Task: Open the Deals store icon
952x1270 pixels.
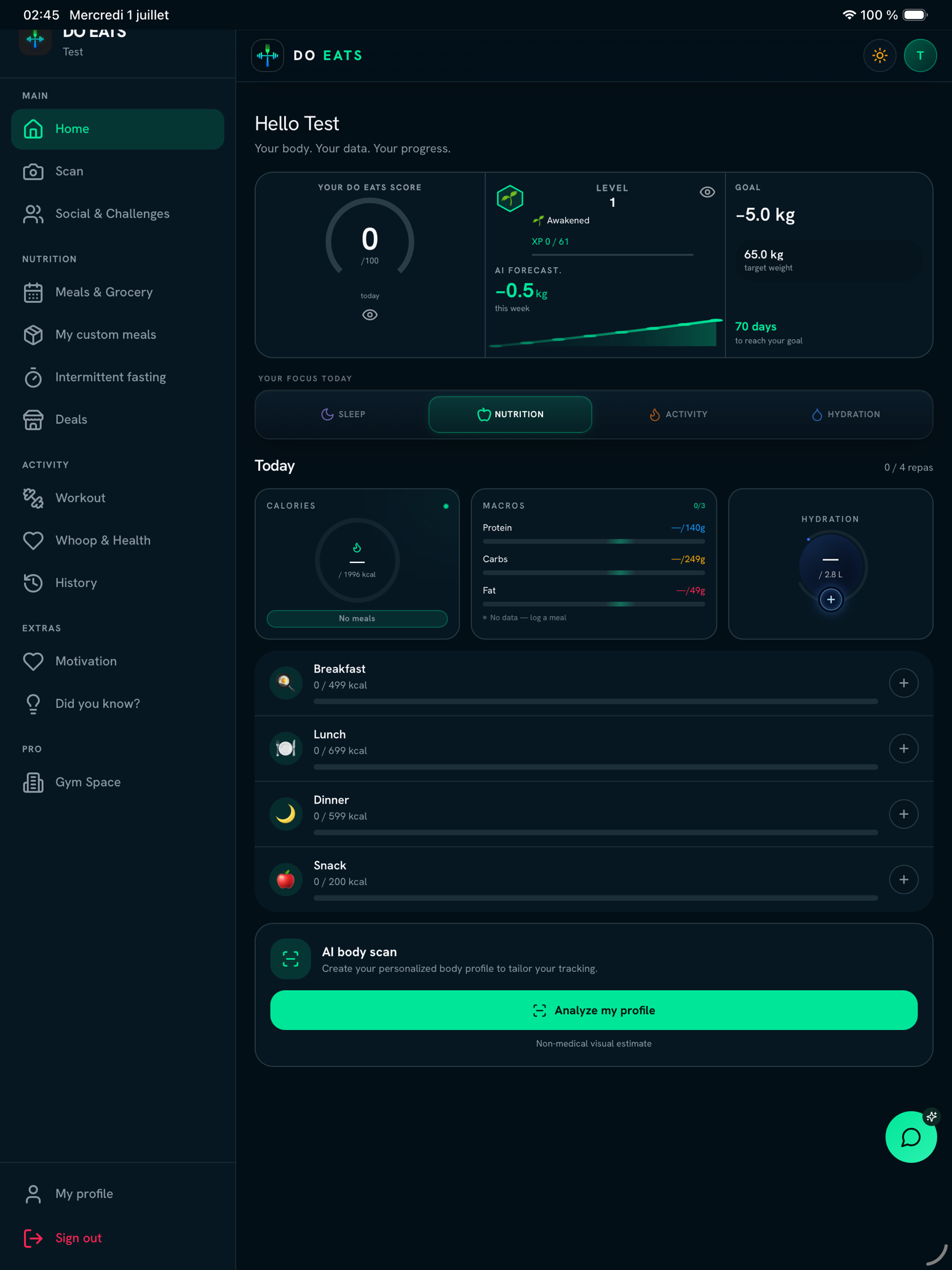Action: [33, 420]
